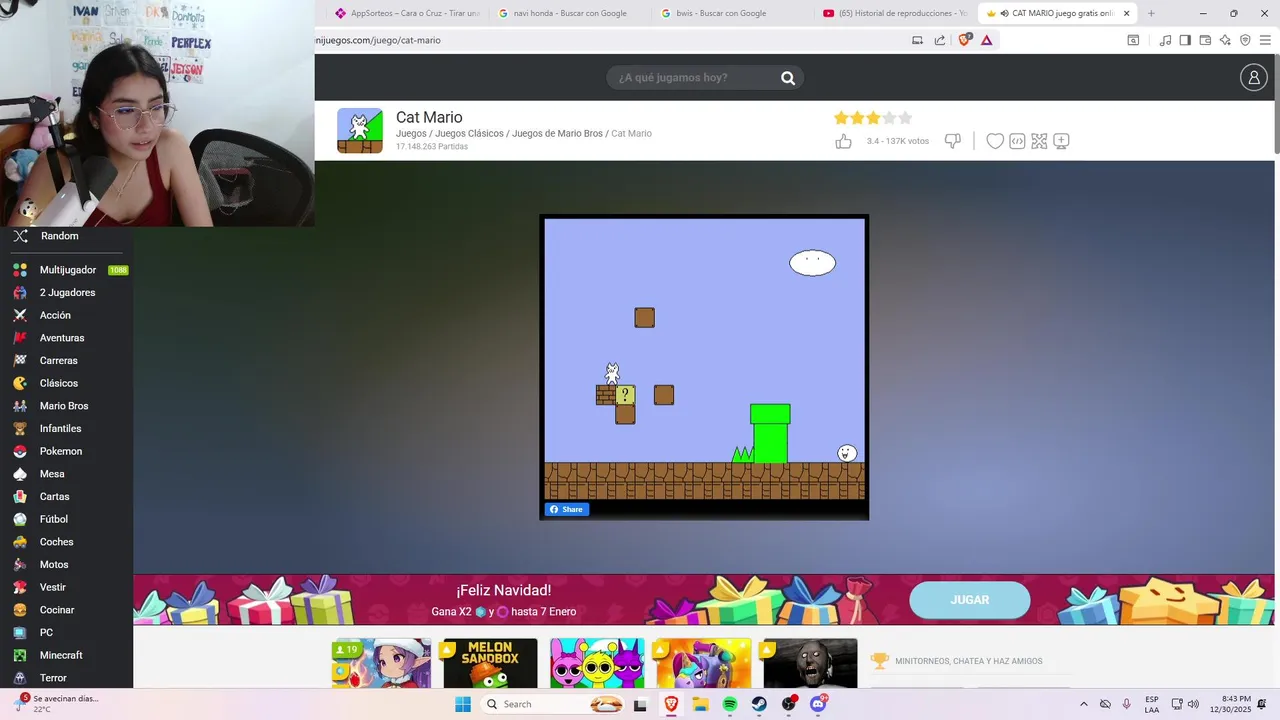Click the Cat Mario game thumbnail icon

point(359,130)
